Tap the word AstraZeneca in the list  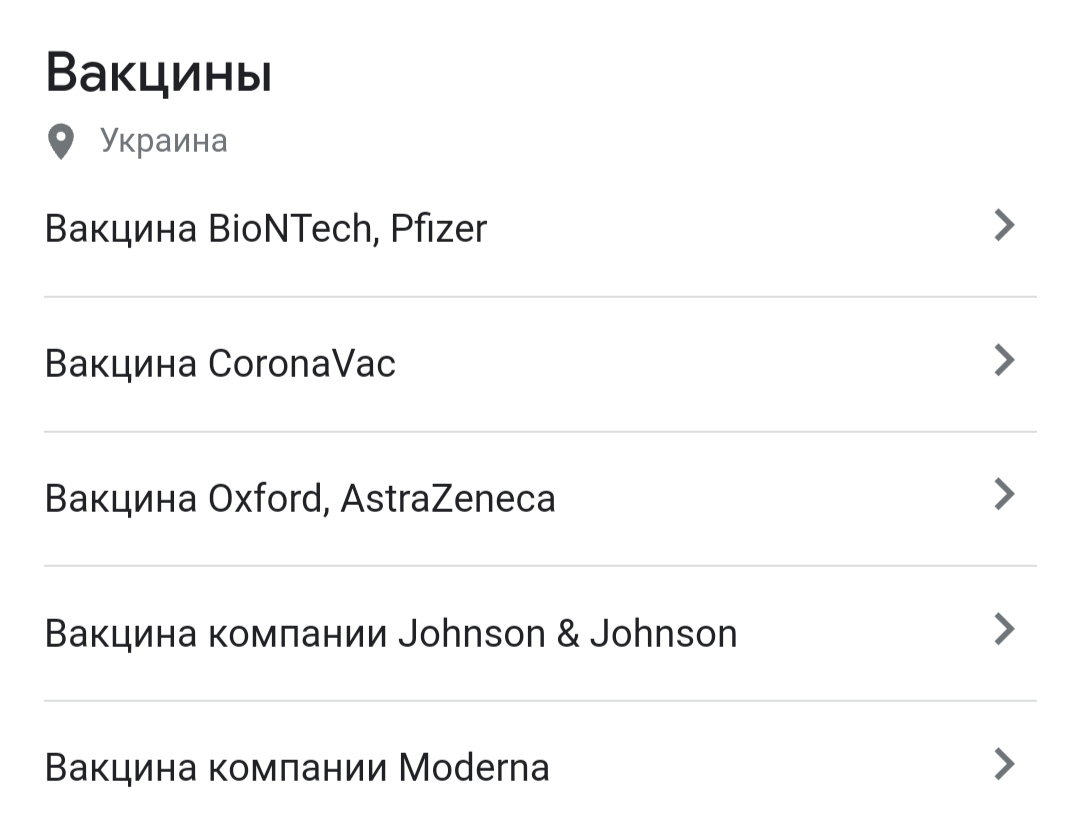click(448, 498)
